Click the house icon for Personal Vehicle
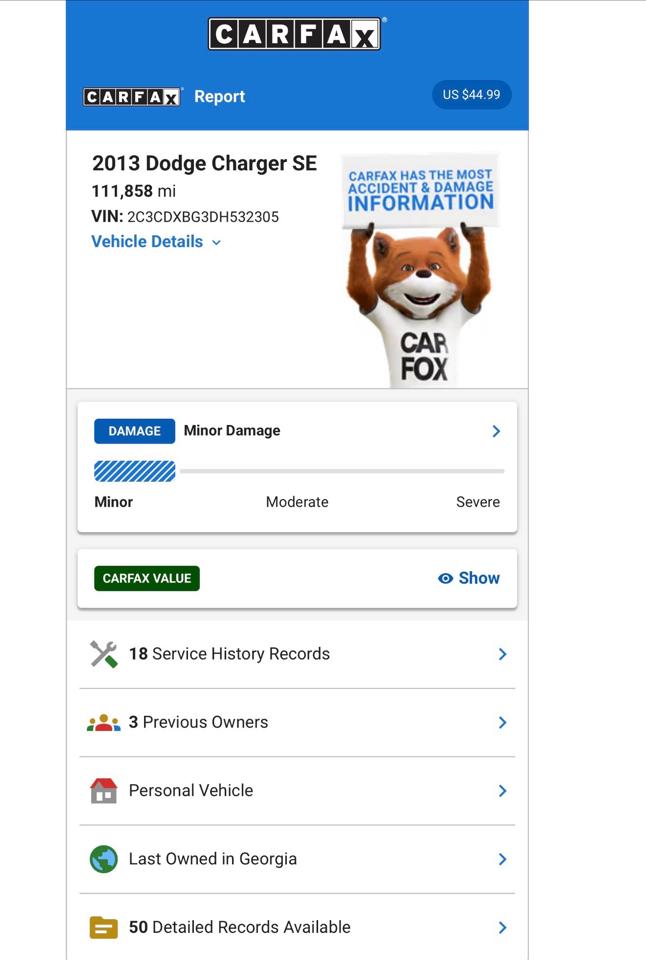646x960 pixels. click(x=103, y=790)
